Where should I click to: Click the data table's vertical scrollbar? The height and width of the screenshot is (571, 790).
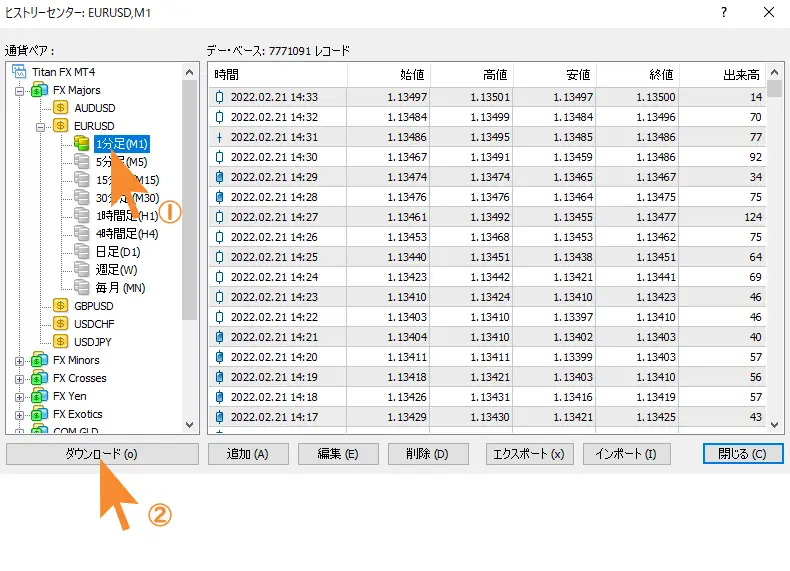click(x=774, y=250)
